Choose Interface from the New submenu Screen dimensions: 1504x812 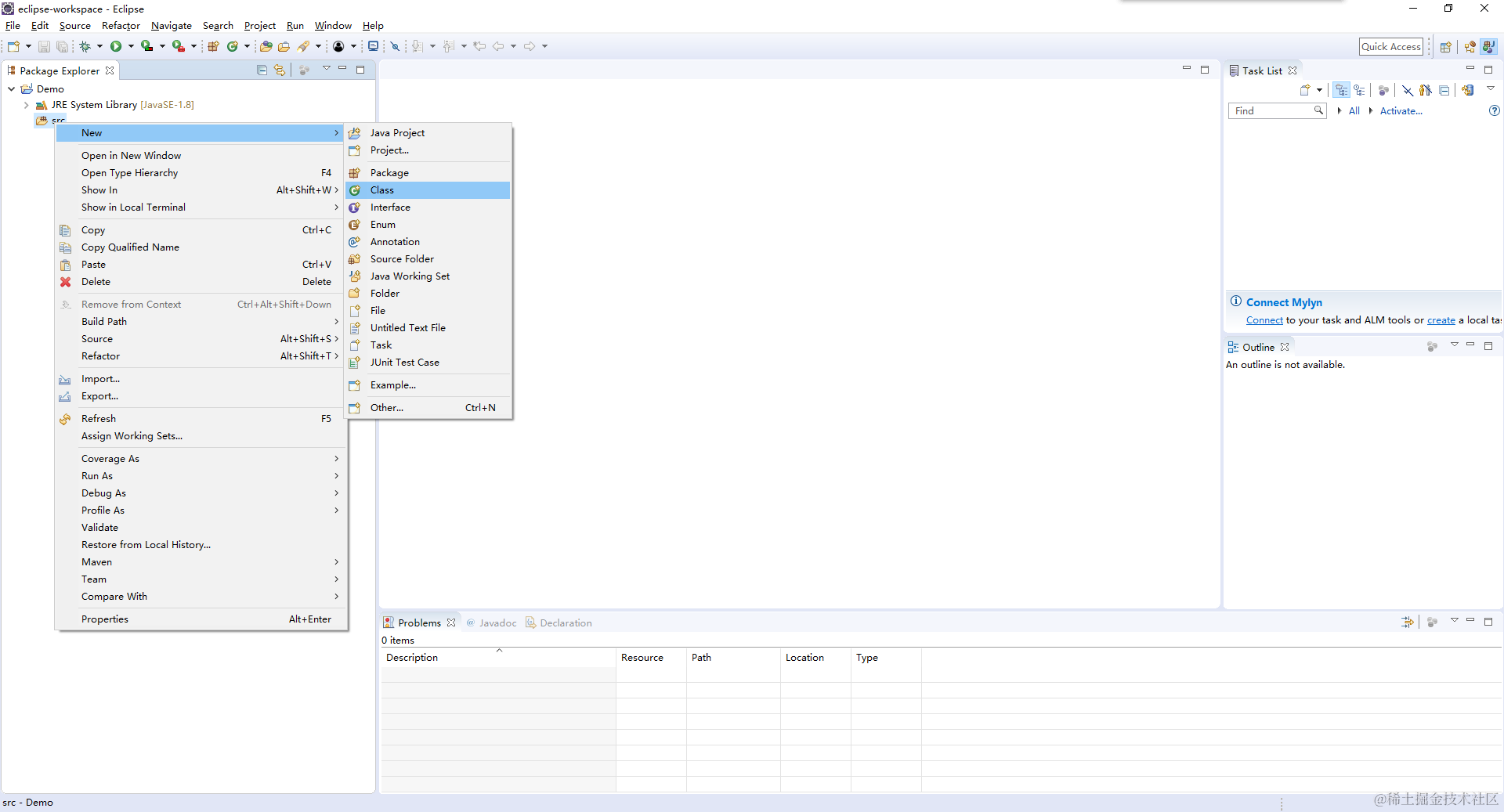click(428, 208)
